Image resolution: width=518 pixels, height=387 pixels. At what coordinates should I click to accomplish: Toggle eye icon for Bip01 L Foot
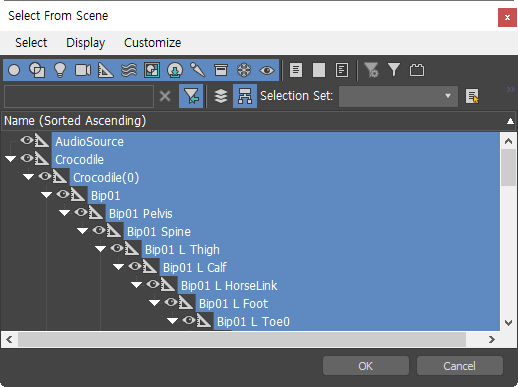[x=171, y=302]
